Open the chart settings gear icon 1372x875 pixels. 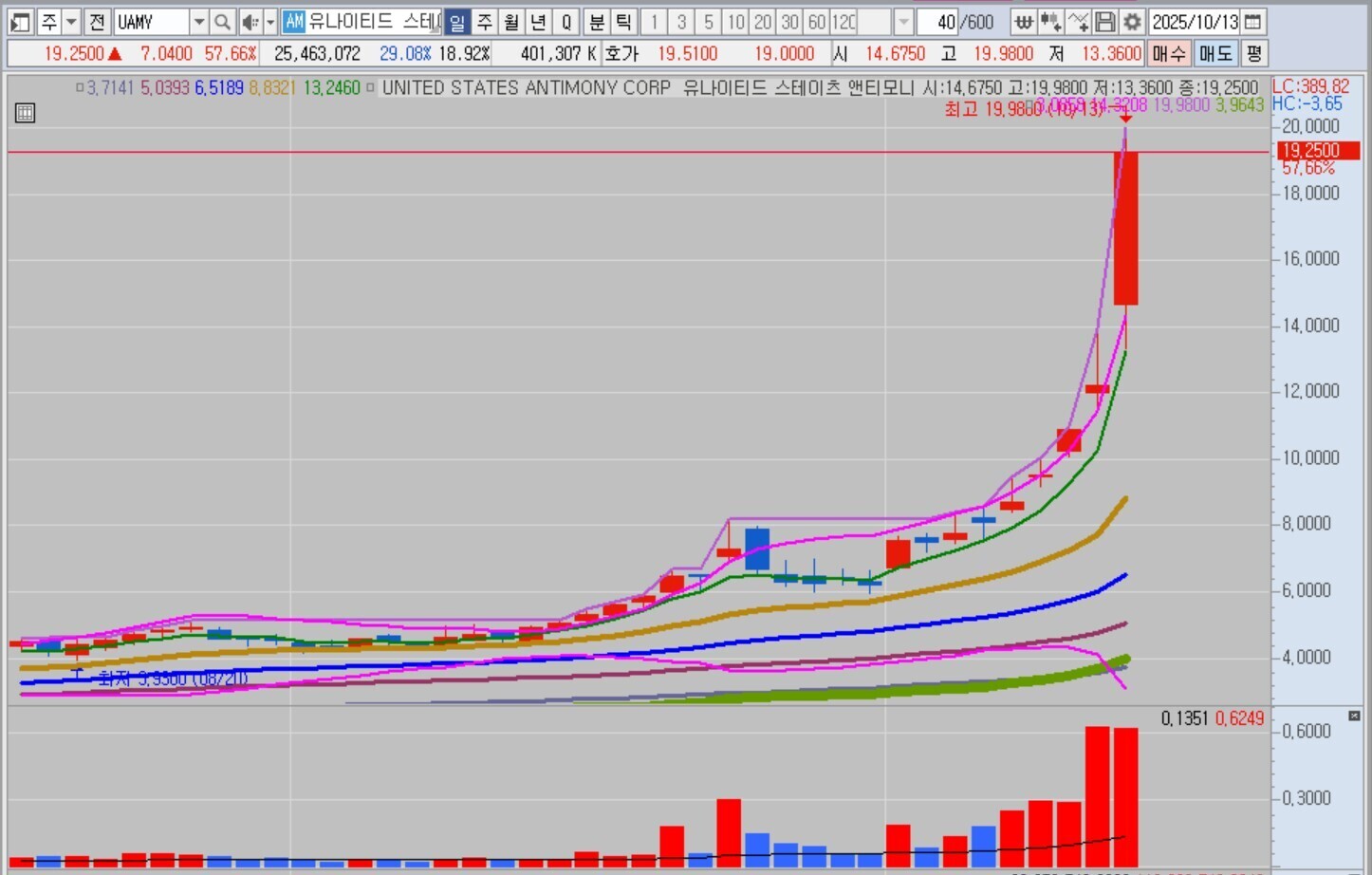point(1132,22)
